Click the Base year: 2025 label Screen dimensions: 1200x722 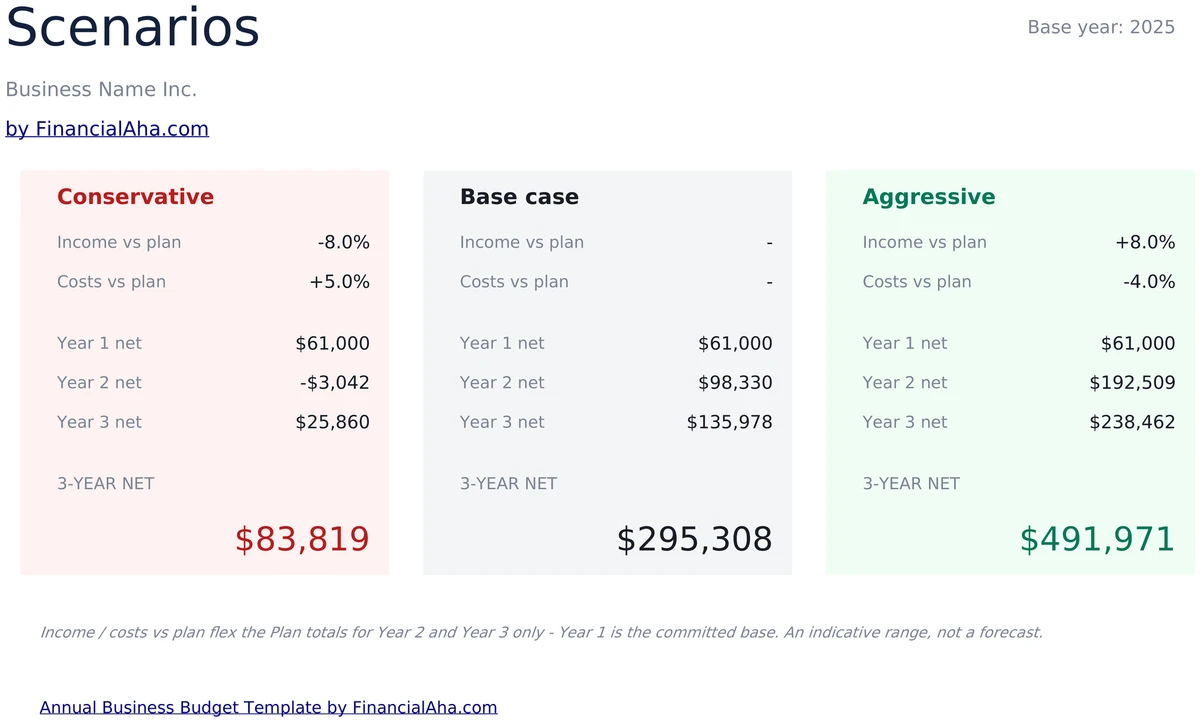(1101, 27)
